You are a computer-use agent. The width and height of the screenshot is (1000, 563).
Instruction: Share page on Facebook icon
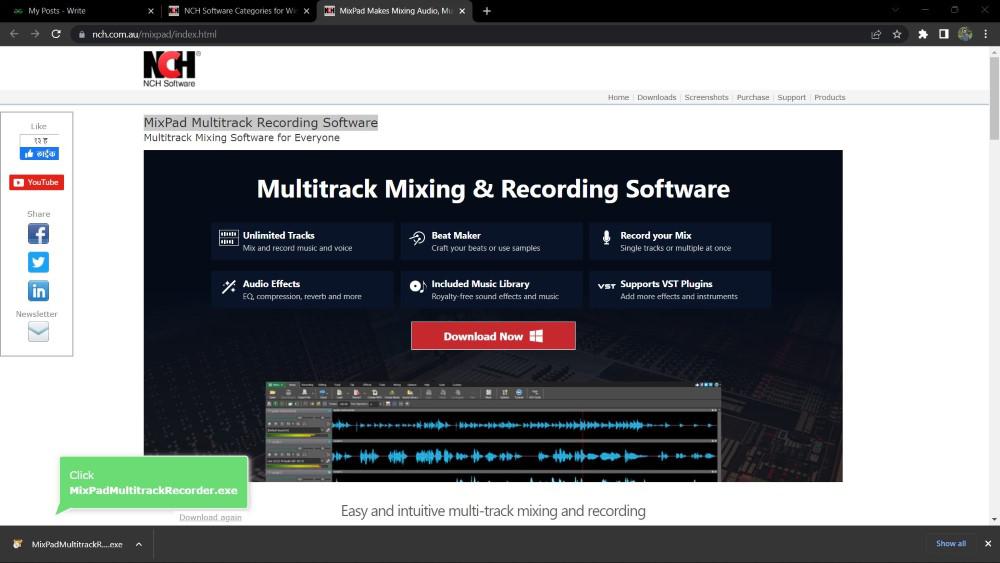tap(38, 234)
